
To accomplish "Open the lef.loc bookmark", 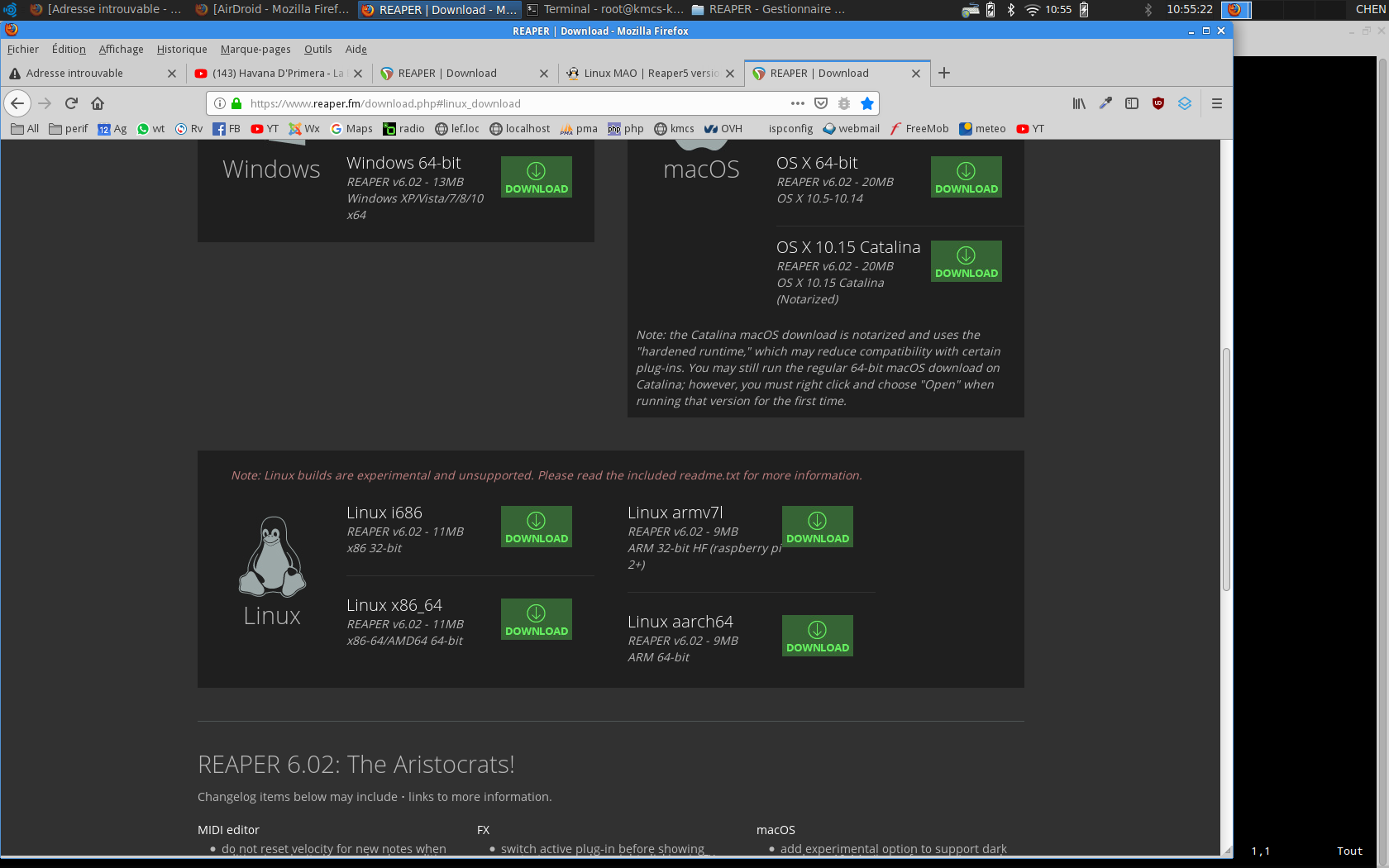I will coord(457,129).
